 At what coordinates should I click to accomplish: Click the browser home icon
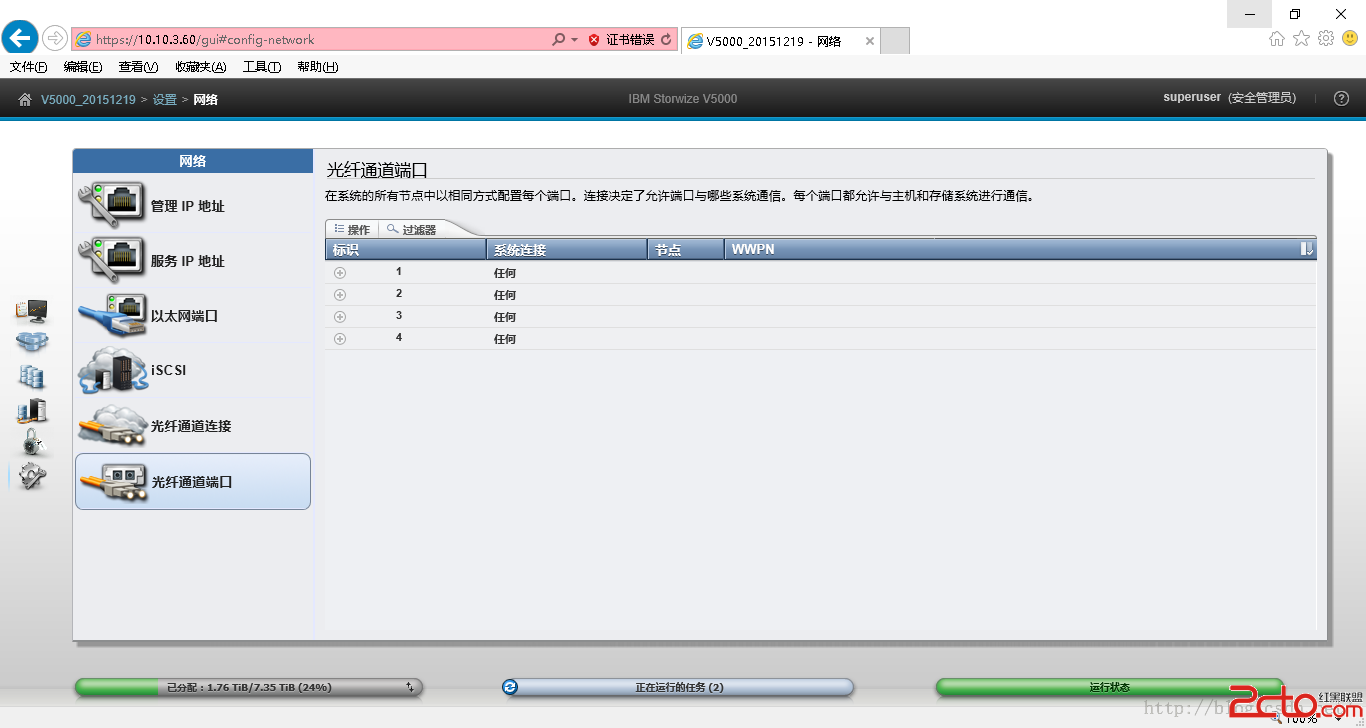point(1277,38)
